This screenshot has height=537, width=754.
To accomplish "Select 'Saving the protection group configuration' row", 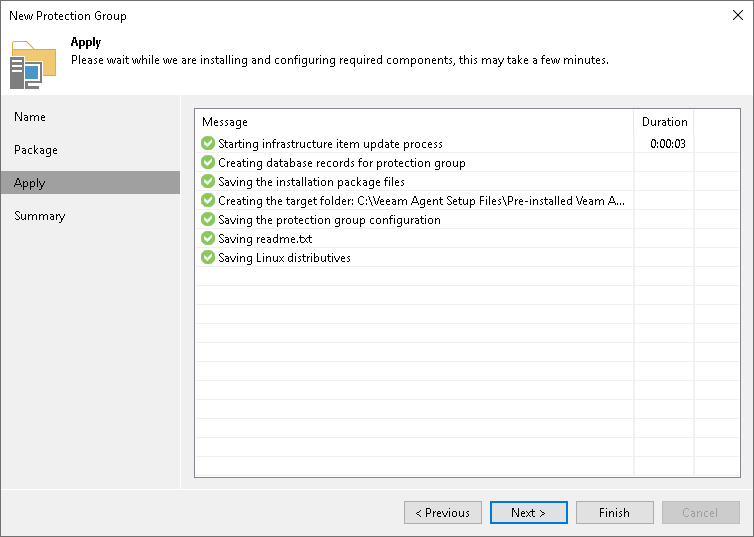I will [x=467, y=219].
